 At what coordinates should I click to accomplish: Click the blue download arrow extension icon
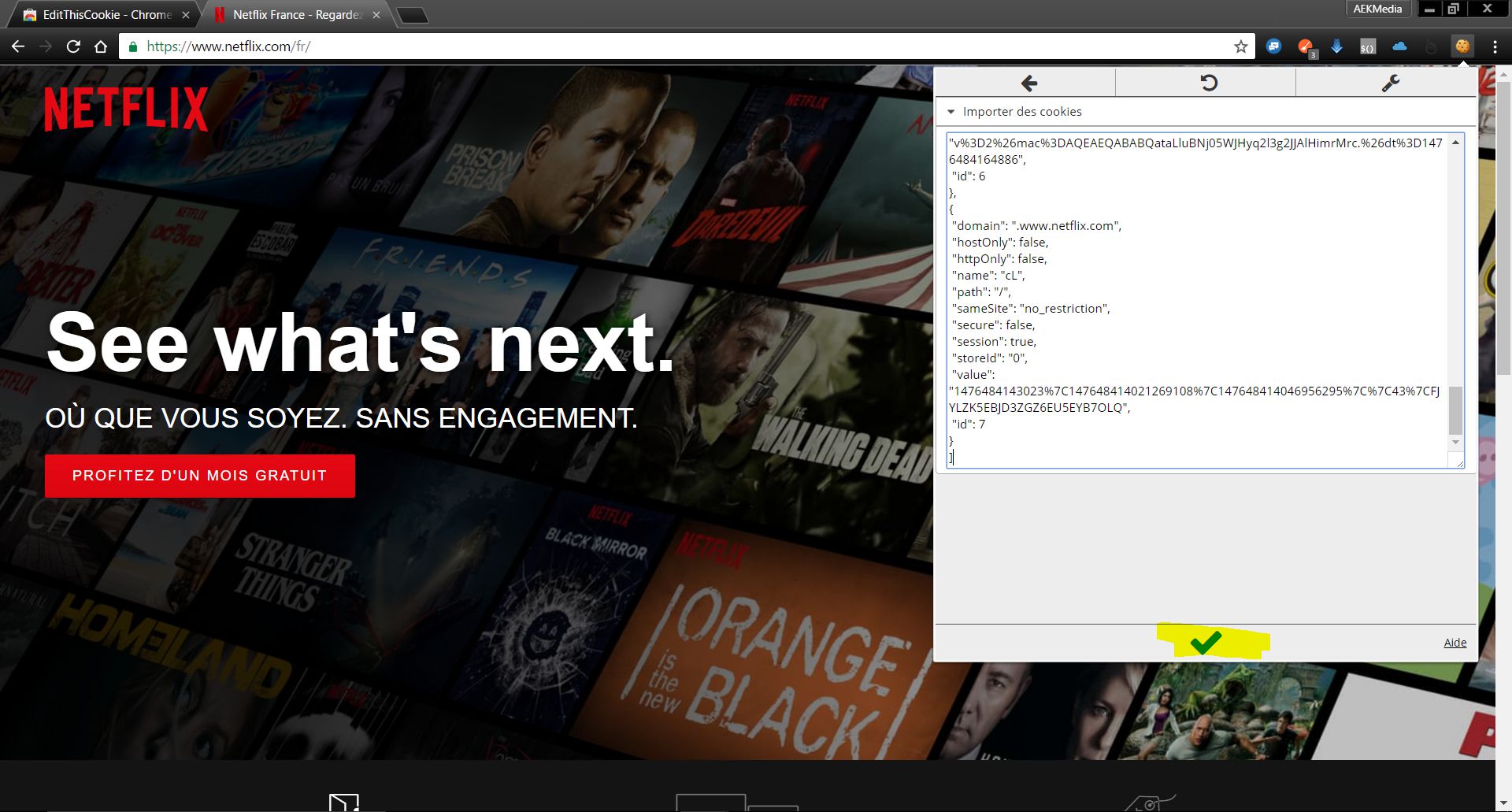pos(1336,46)
